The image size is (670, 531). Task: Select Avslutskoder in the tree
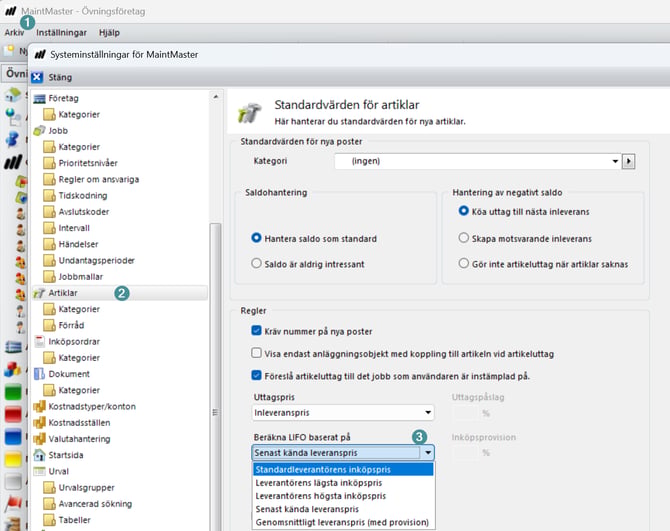point(84,212)
